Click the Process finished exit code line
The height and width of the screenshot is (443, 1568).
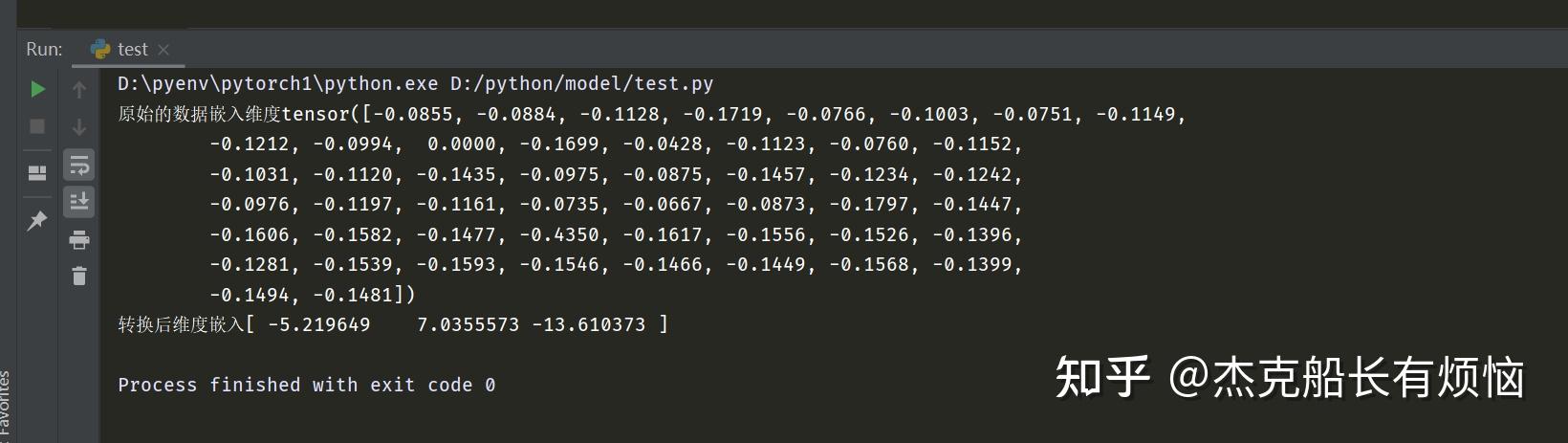[306, 385]
